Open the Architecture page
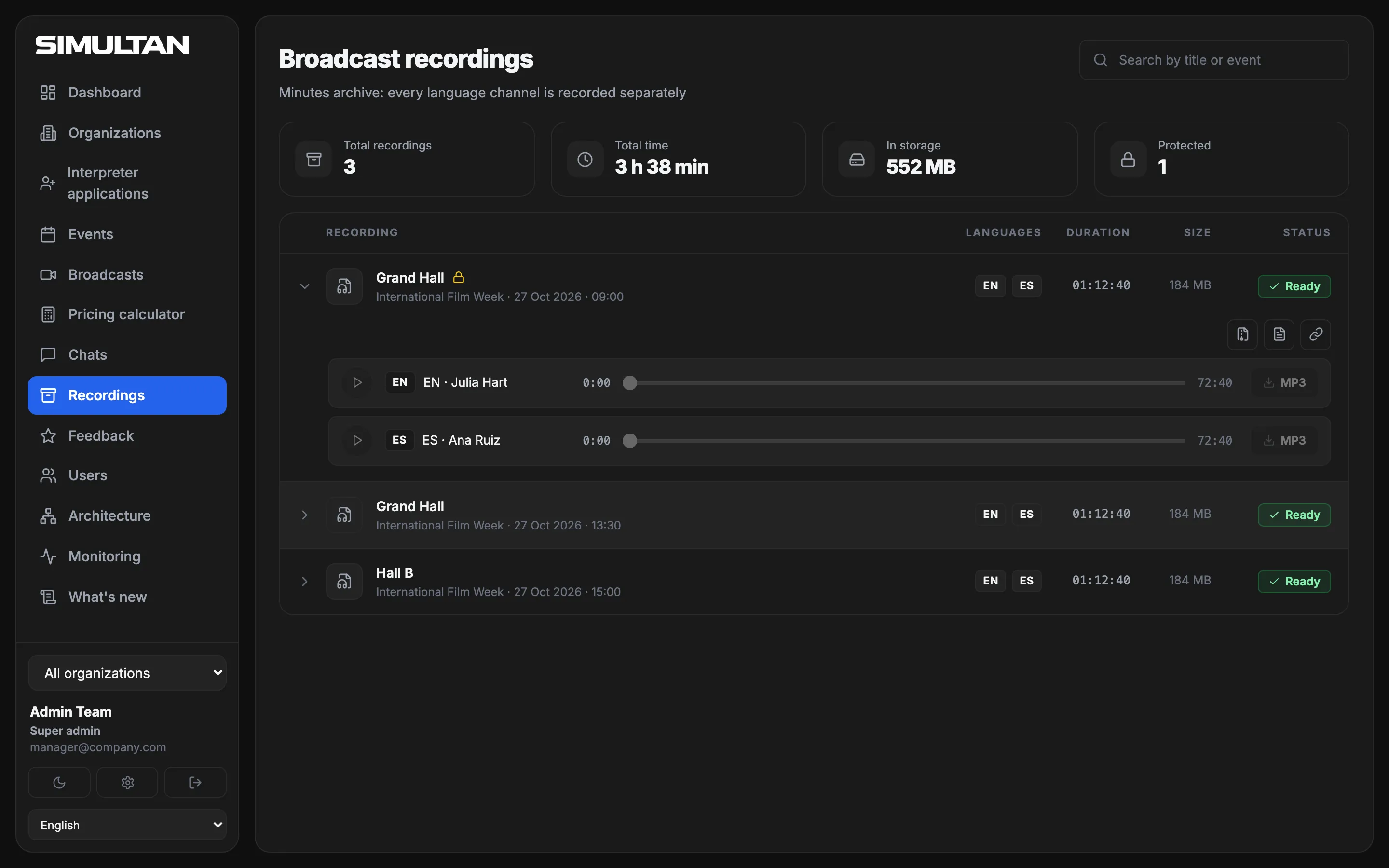The height and width of the screenshot is (868, 1389). pyautogui.click(x=127, y=515)
